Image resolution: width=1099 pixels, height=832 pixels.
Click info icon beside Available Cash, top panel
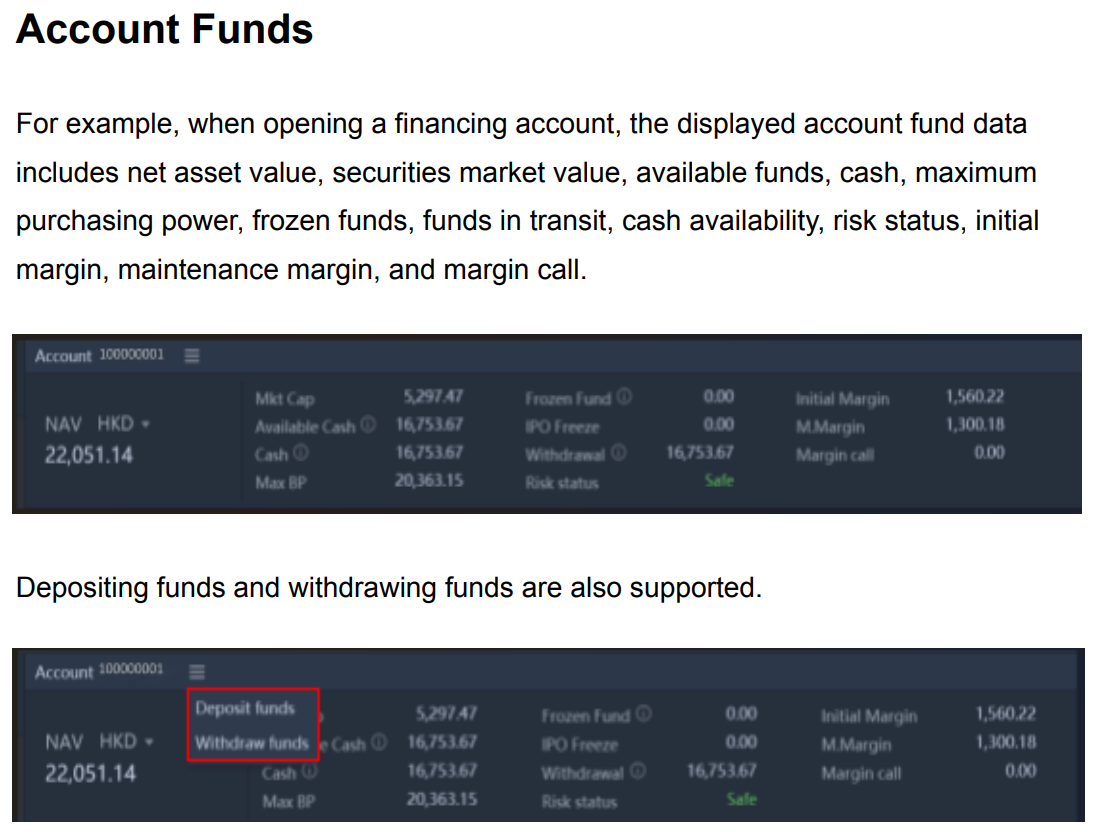[x=369, y=425]
